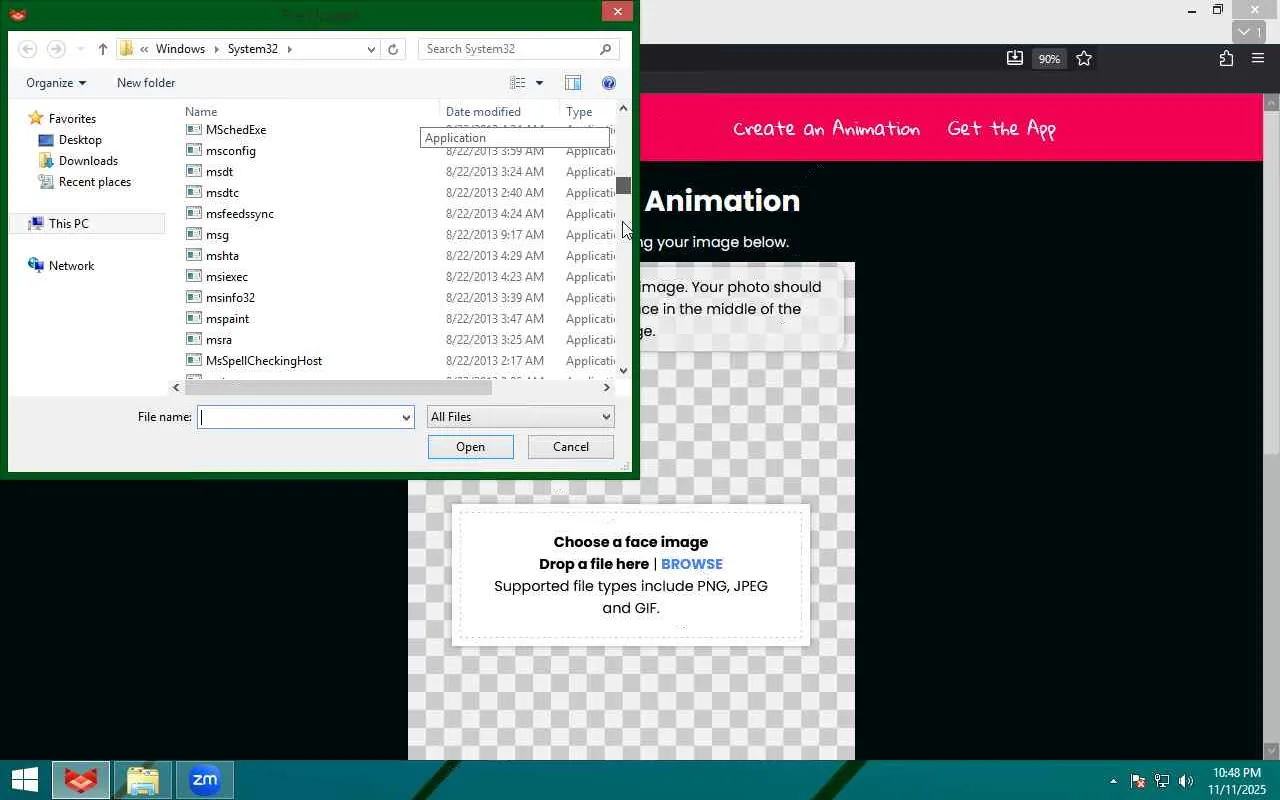Open the Windows Start menu
The height and width of the screenshot is (800, 1280).
(24, 780)
